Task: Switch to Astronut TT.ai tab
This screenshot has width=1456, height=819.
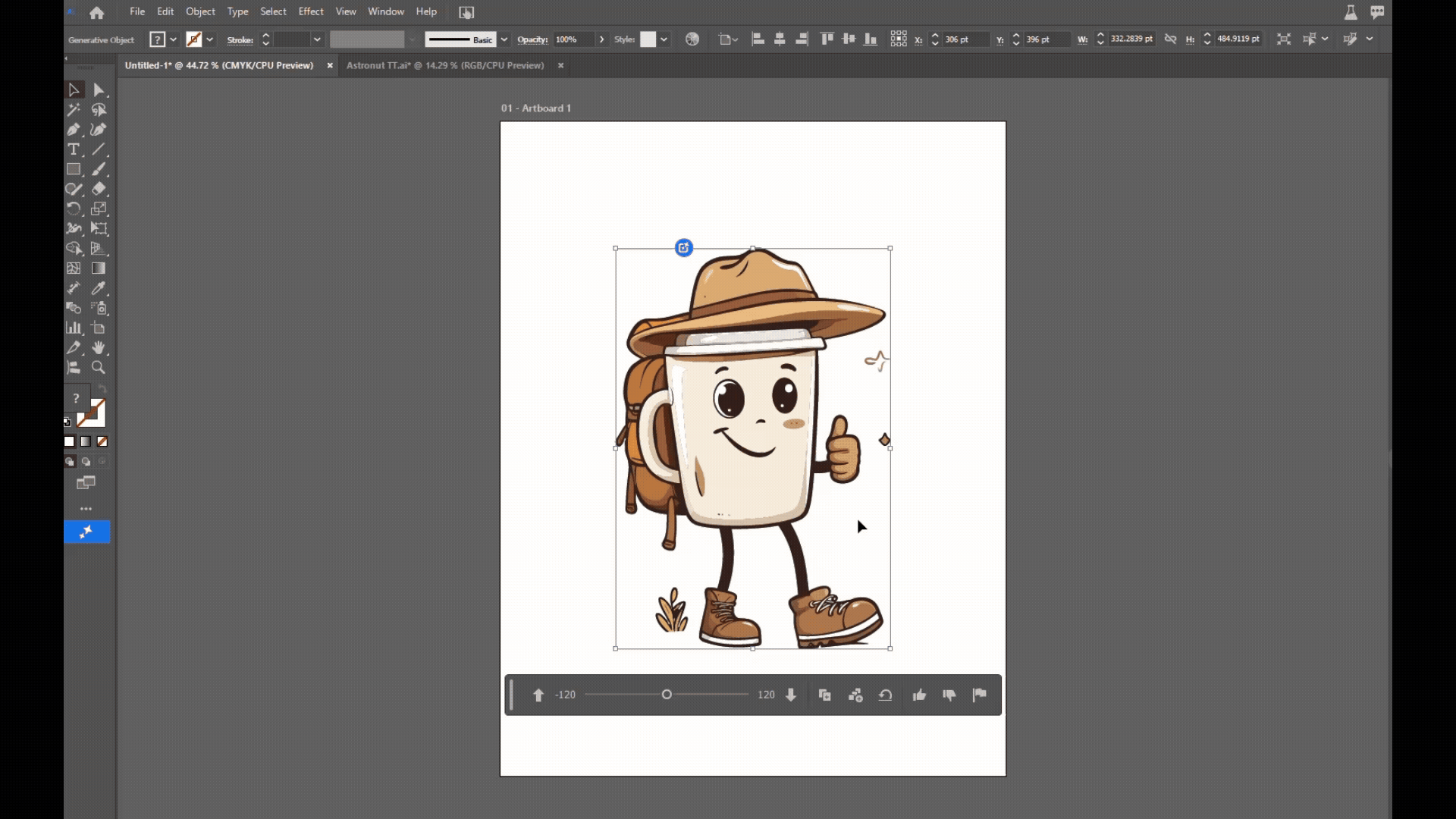Action: (445, 65)
